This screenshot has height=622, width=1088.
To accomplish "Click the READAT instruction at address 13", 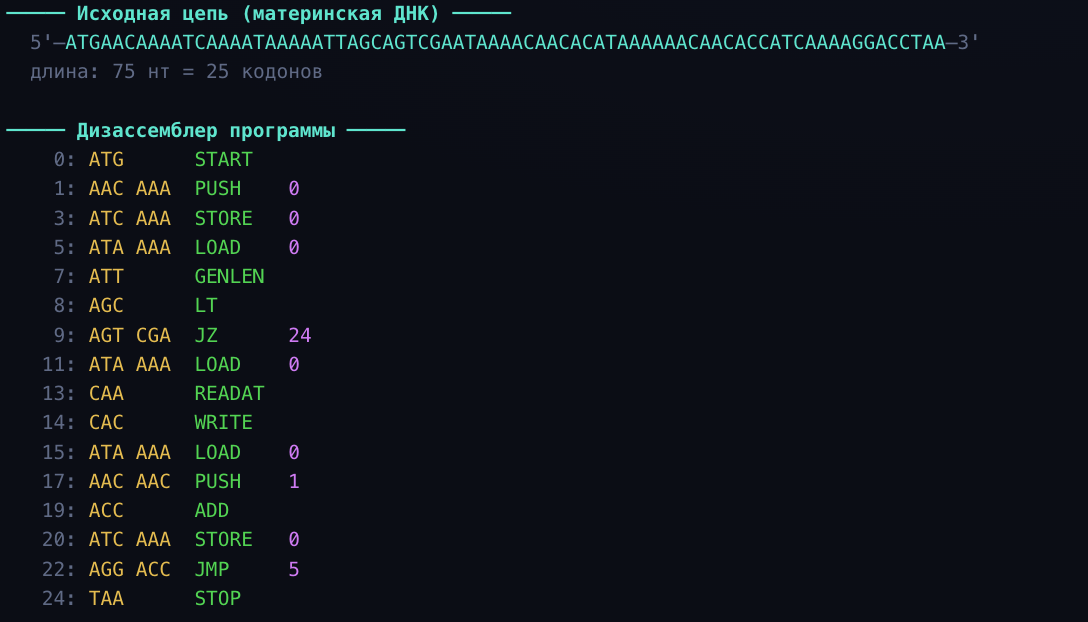I will (229, 394).
